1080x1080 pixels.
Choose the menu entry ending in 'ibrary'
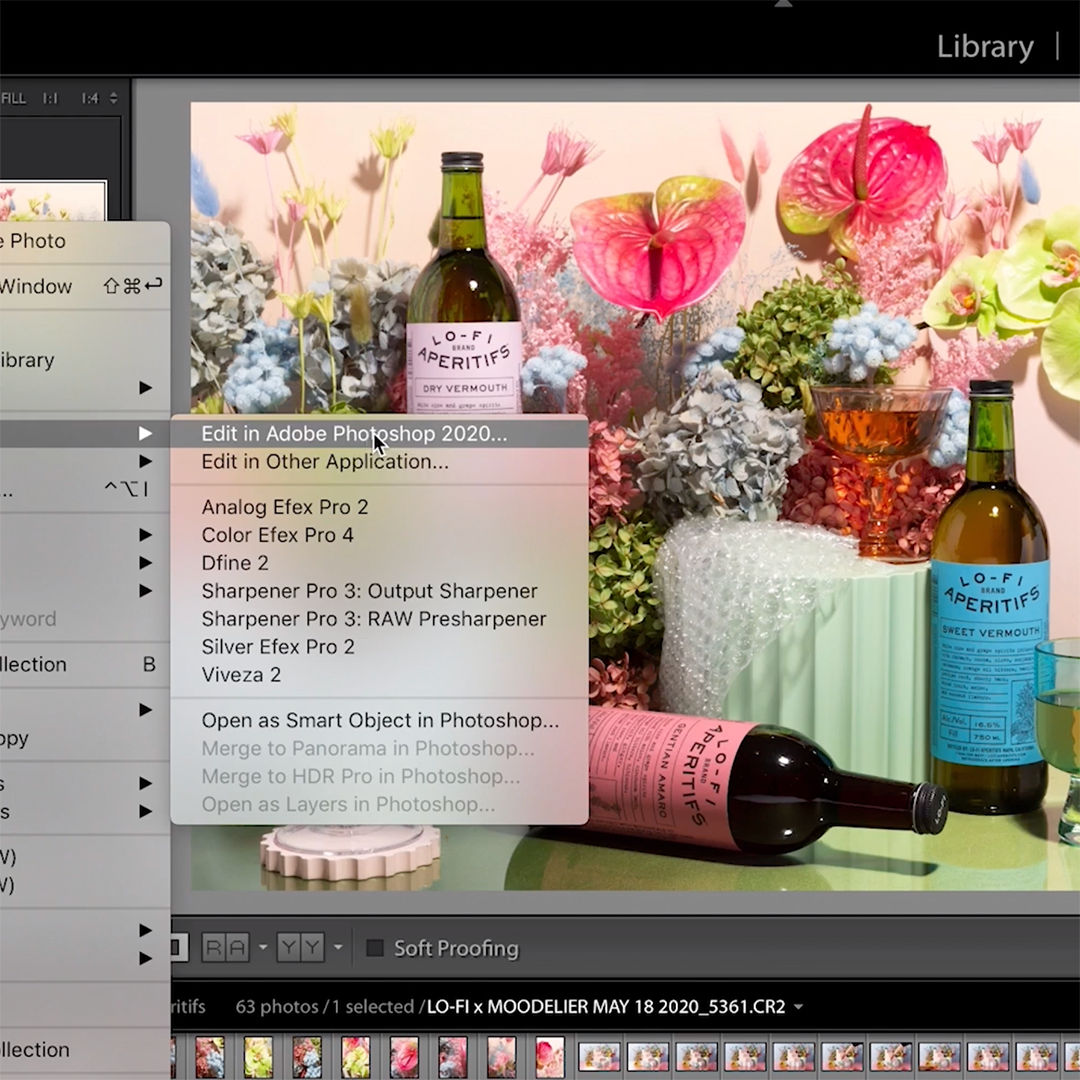pyautogui.click(x=85, y=360)
